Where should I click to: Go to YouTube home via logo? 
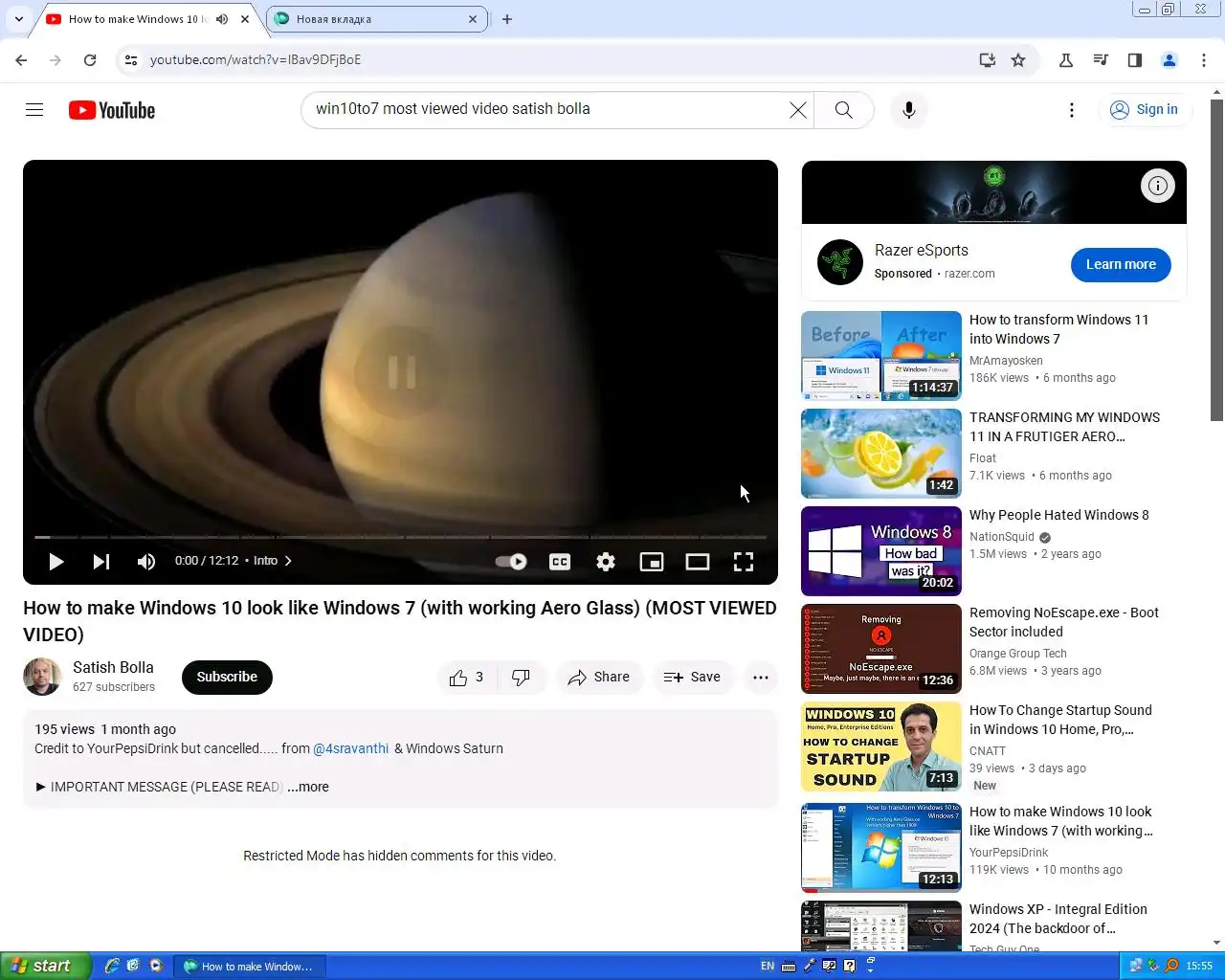[112, 110]
